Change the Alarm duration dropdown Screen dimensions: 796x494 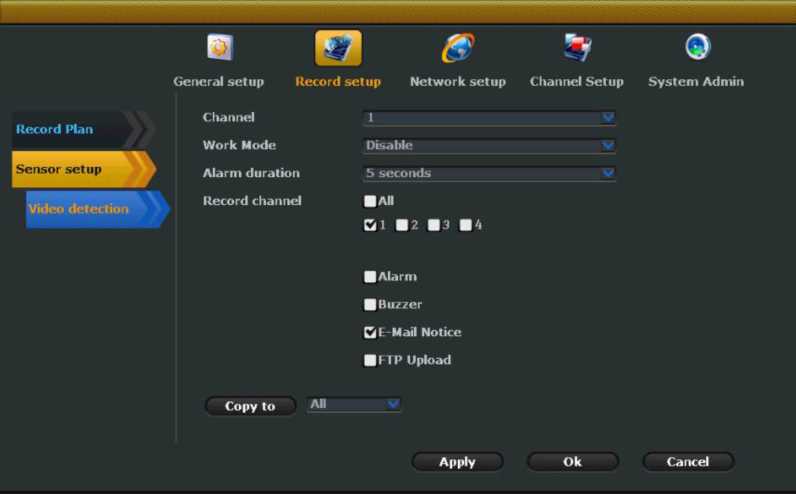coord(489,173)
